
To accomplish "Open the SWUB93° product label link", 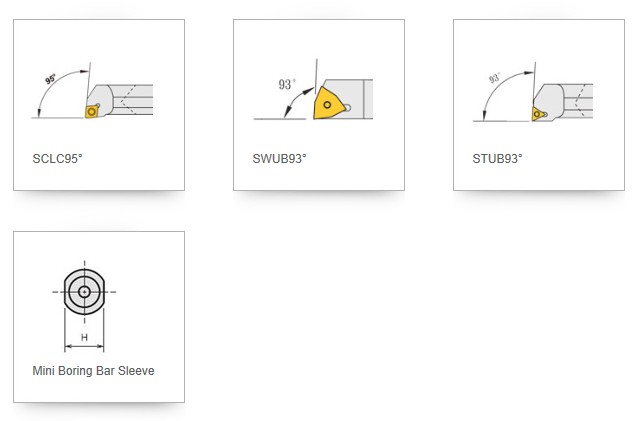I will tap(280, 159).
